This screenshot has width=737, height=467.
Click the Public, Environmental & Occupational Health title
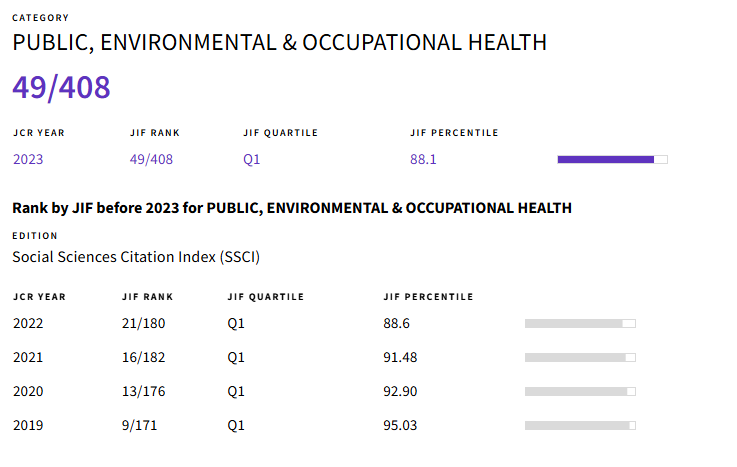click(x=280, y=43)
